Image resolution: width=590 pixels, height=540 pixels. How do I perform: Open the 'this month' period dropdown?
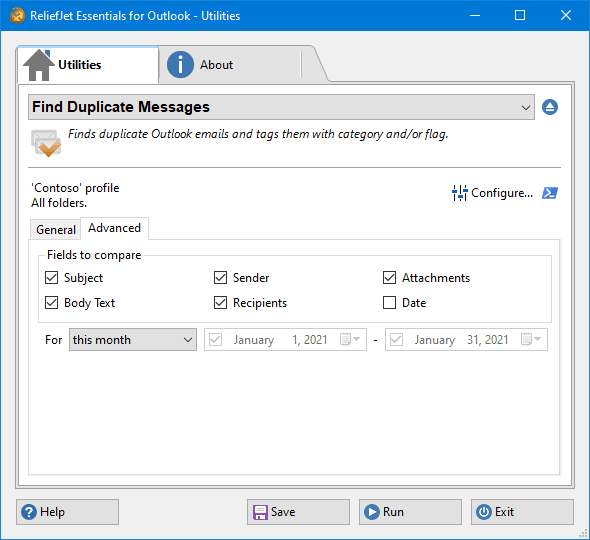click(133, 339)
